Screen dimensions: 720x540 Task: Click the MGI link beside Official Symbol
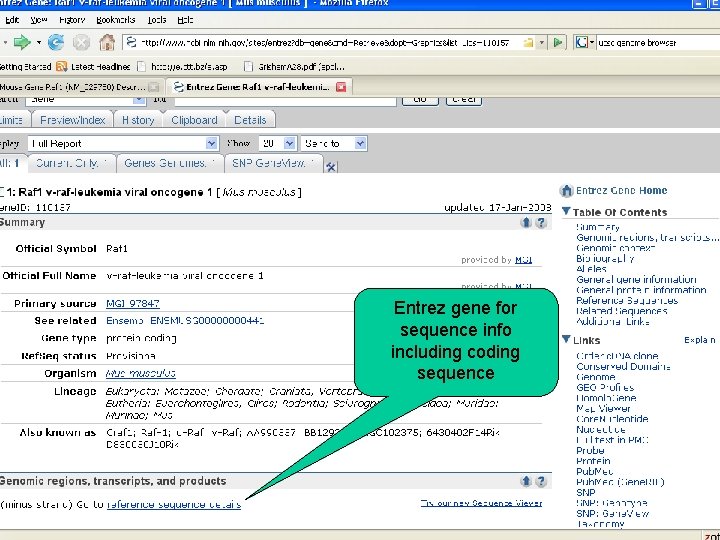point(523,260)
